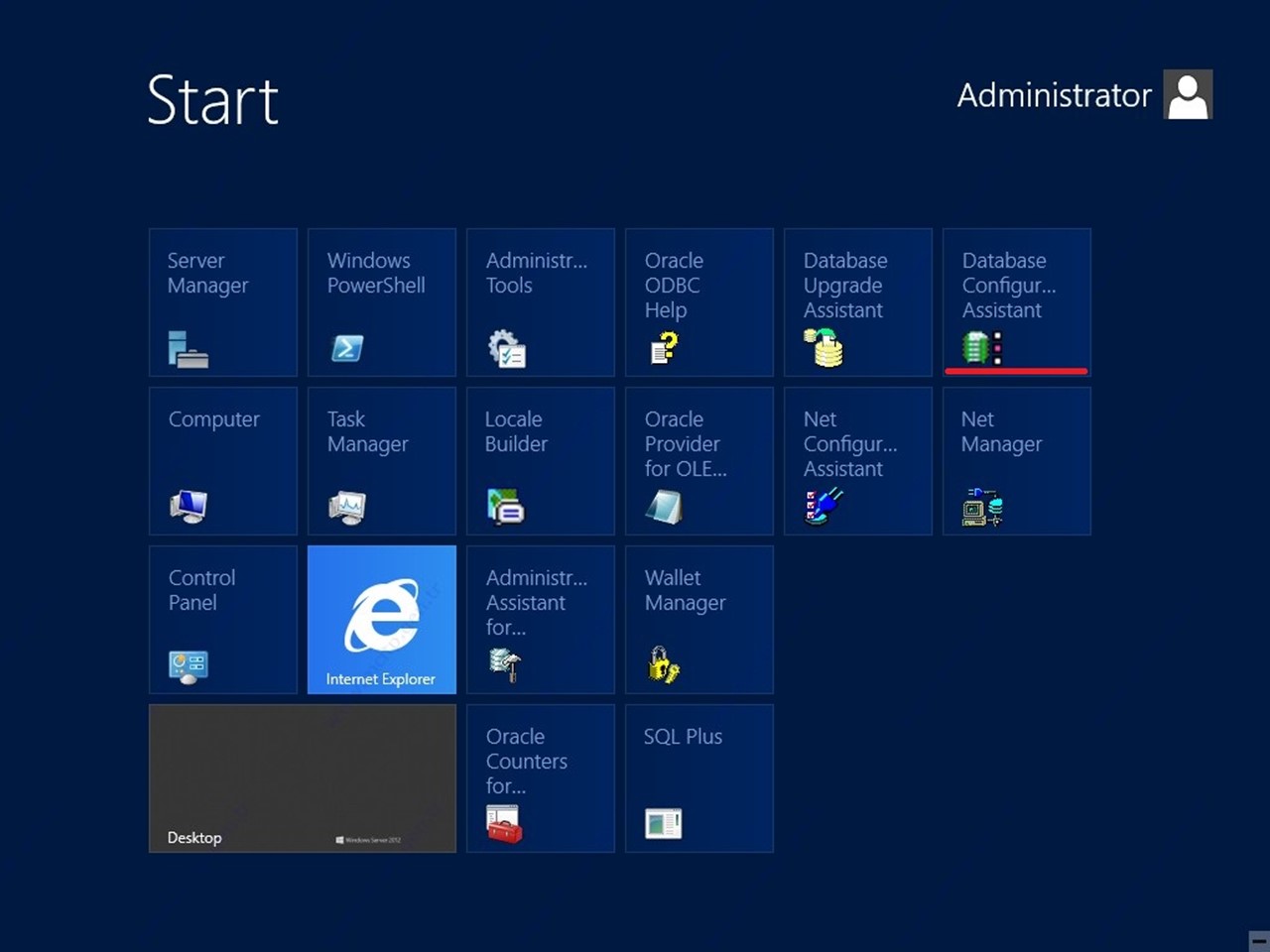Viewport: 1270px width, 952px height.
Task: Click the "Task Manager" label text
Action: tap(367, 432)
